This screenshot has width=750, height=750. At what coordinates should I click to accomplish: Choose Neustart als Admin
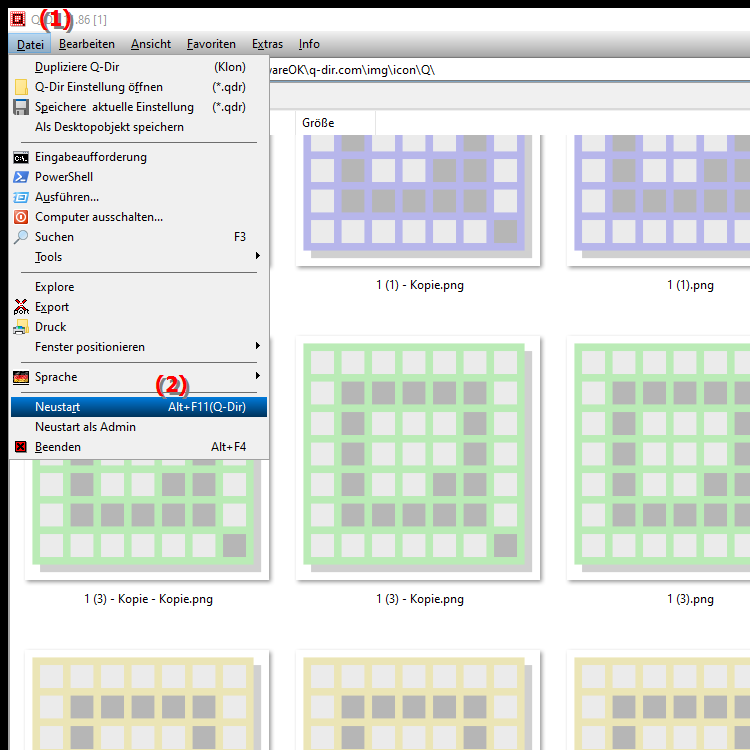click(139, 427)
